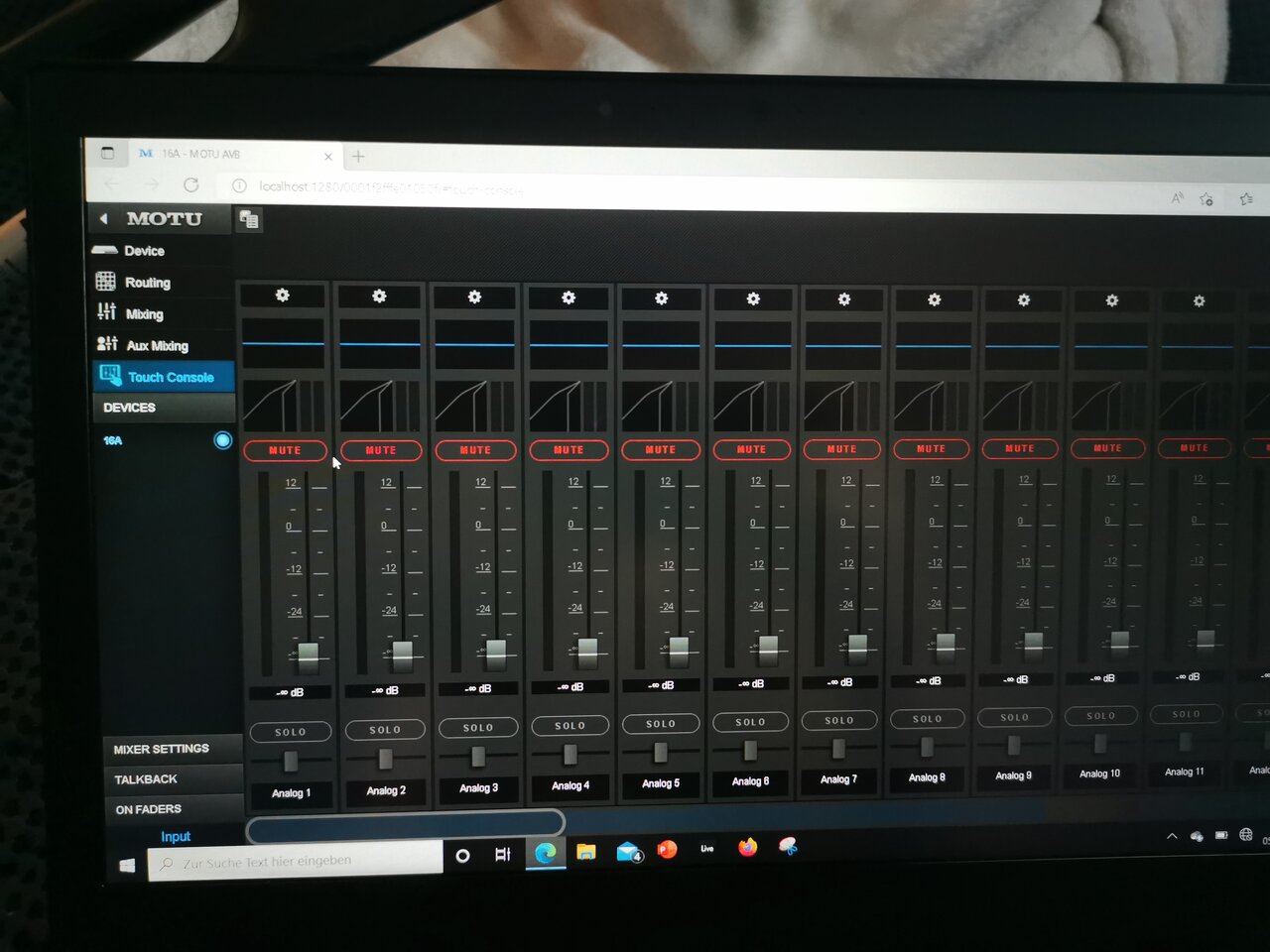Click the pan slider under Analog 2 solo
The image size is (1270, 952).
pyautogui.click(x=385, y=759)
